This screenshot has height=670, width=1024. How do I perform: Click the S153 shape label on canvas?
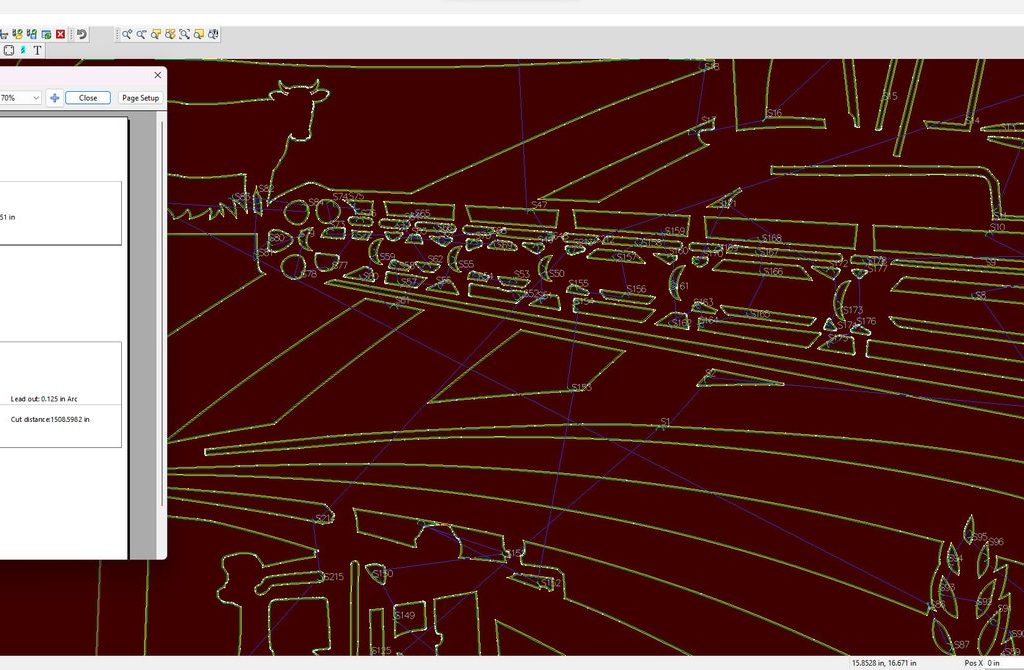click(580, 387)
